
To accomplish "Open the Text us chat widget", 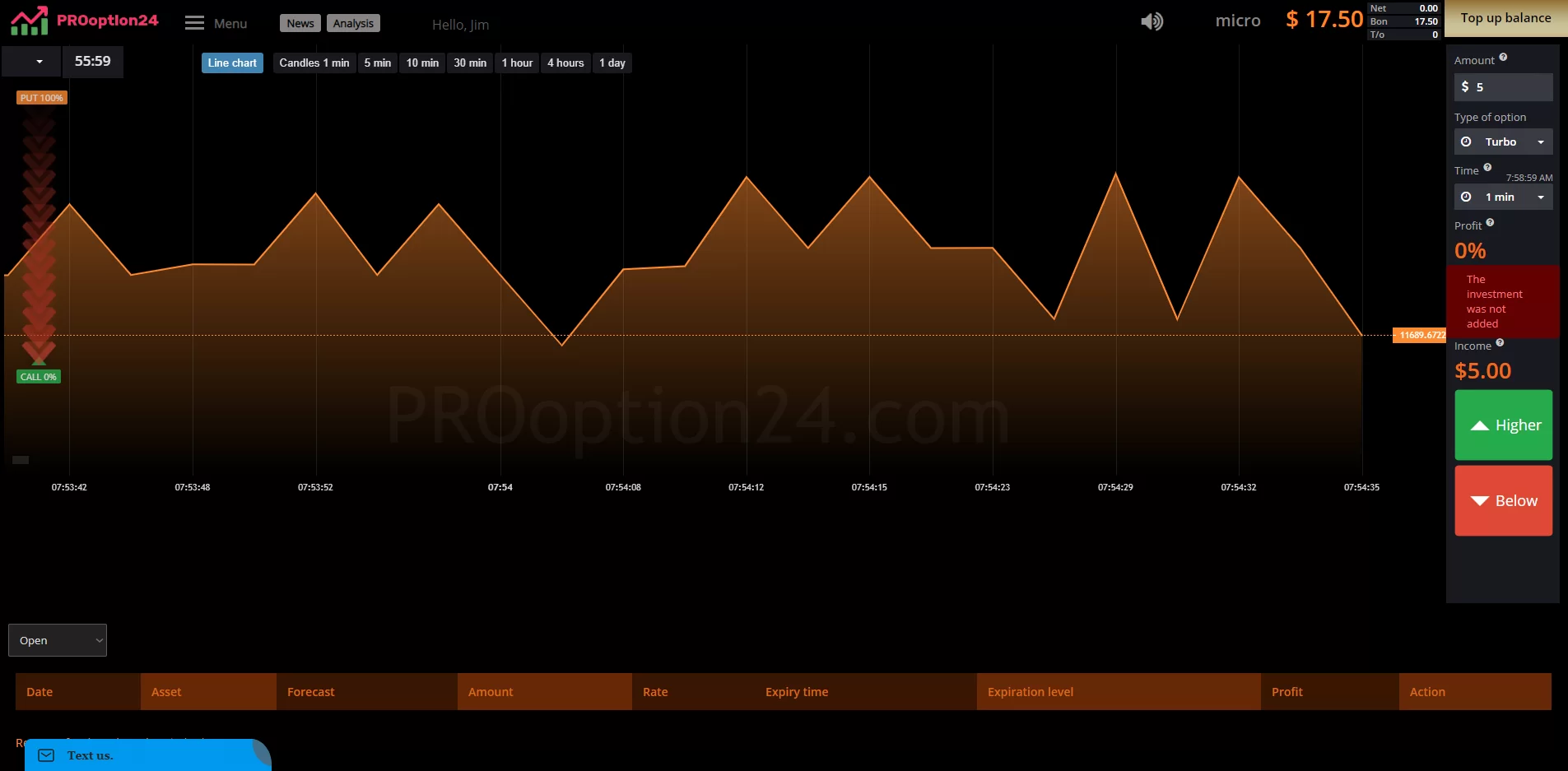I will point(147,755).
